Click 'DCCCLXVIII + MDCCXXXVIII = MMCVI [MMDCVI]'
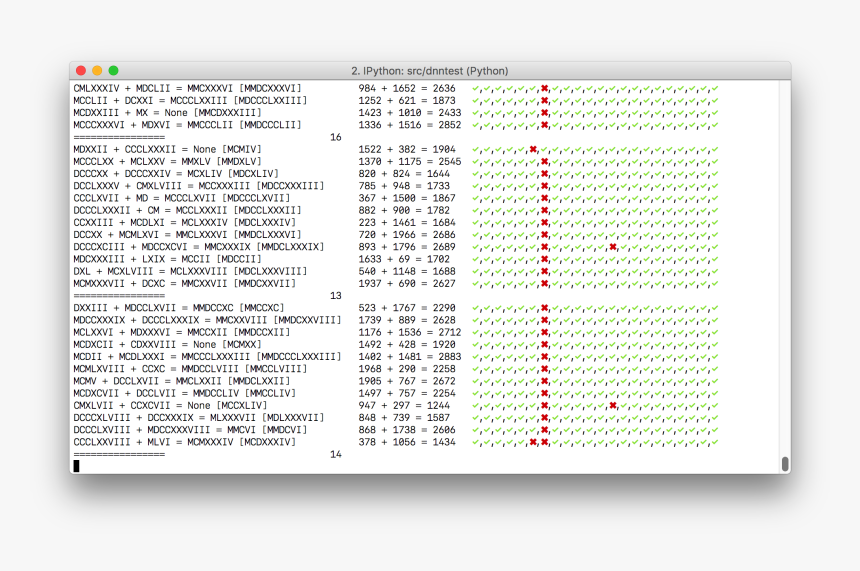Viewport: 860px width, 571px height. (x=190, y=429)
